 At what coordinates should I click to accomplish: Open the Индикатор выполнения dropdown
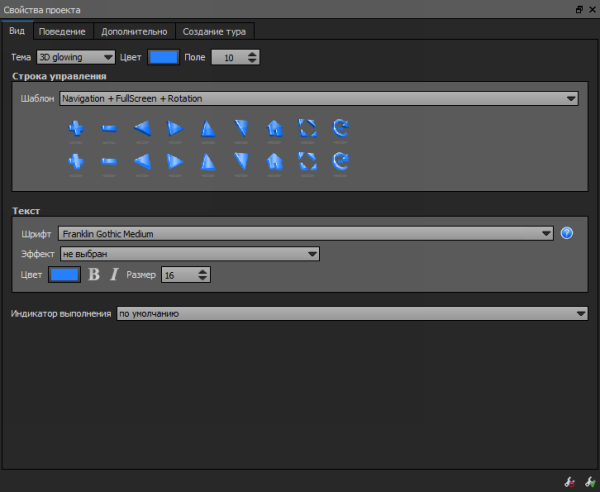351,314
